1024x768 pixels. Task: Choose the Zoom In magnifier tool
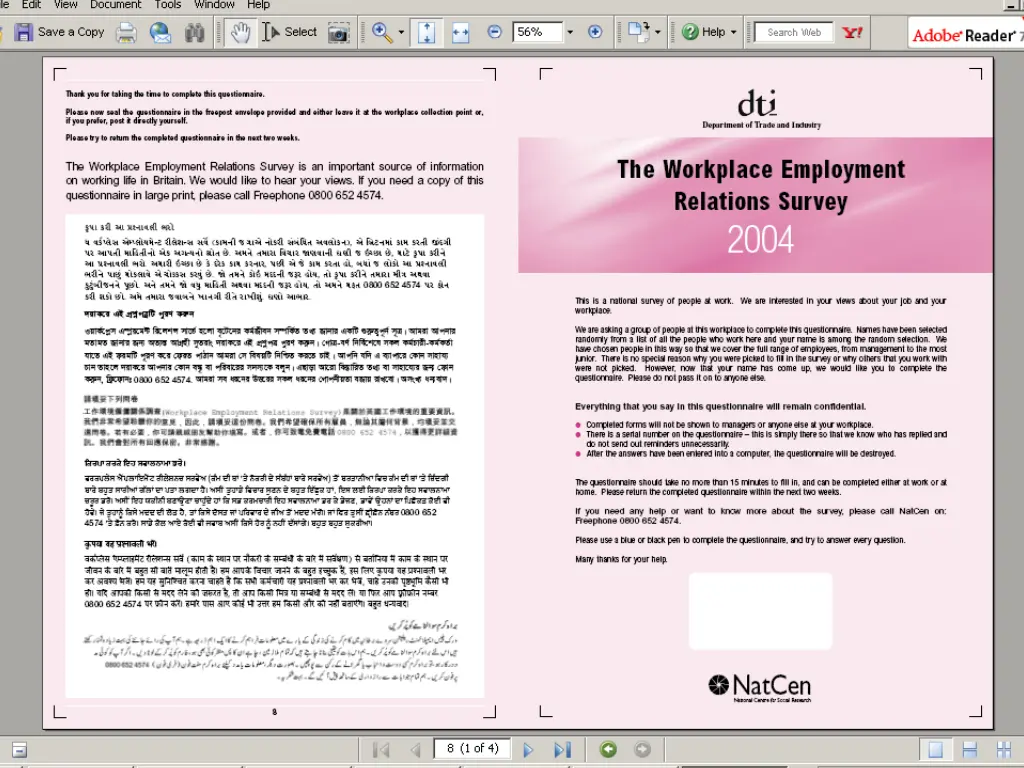[x=382, y=32]
